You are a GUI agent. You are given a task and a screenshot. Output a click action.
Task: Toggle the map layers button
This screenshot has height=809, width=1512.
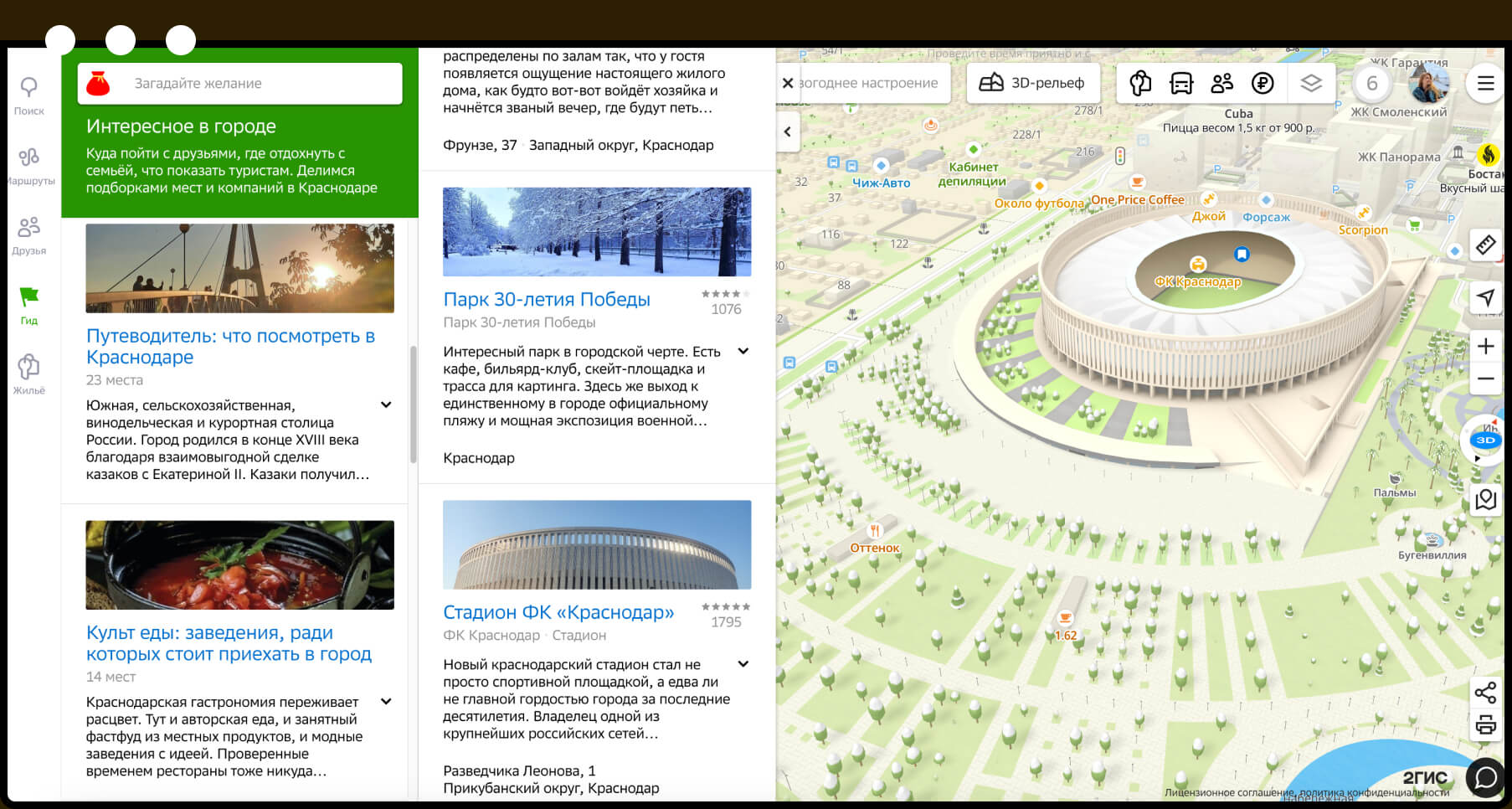tap(1310, 83)
